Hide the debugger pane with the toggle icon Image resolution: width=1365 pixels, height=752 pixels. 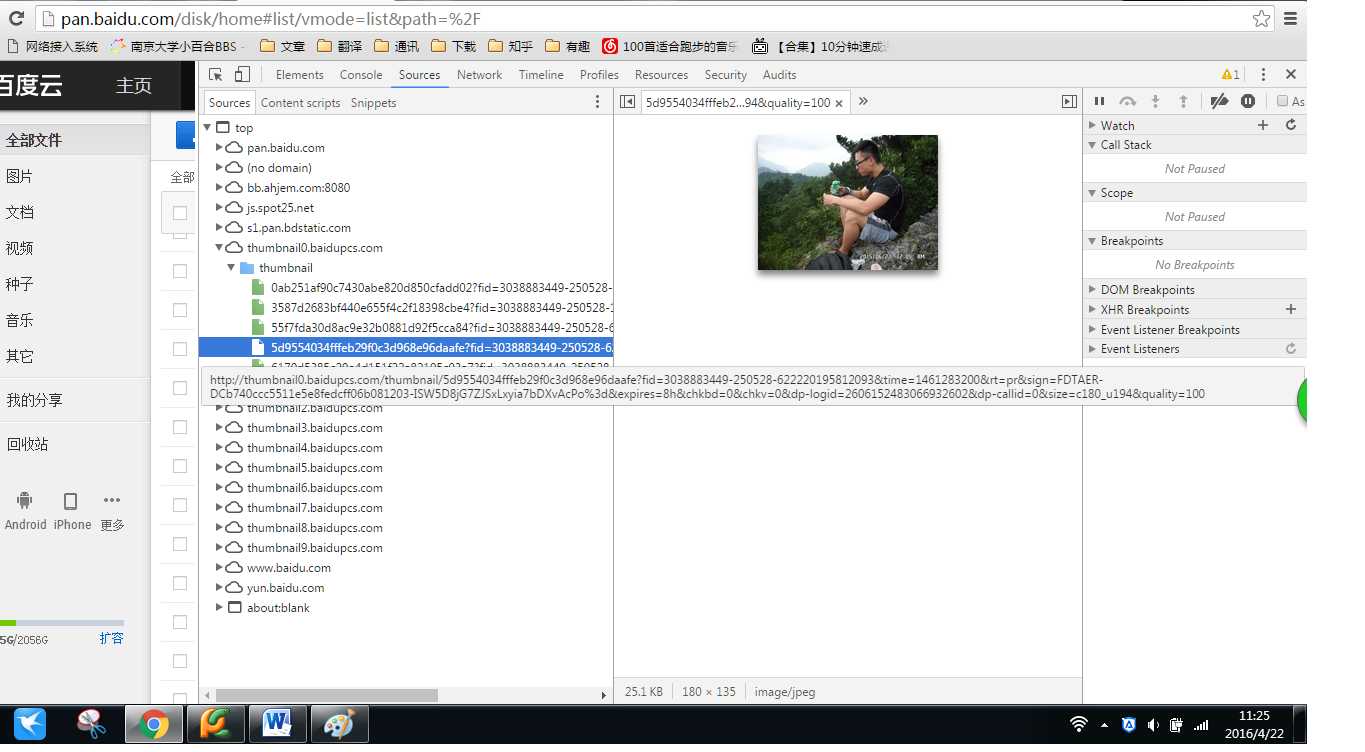(1069, 102)
